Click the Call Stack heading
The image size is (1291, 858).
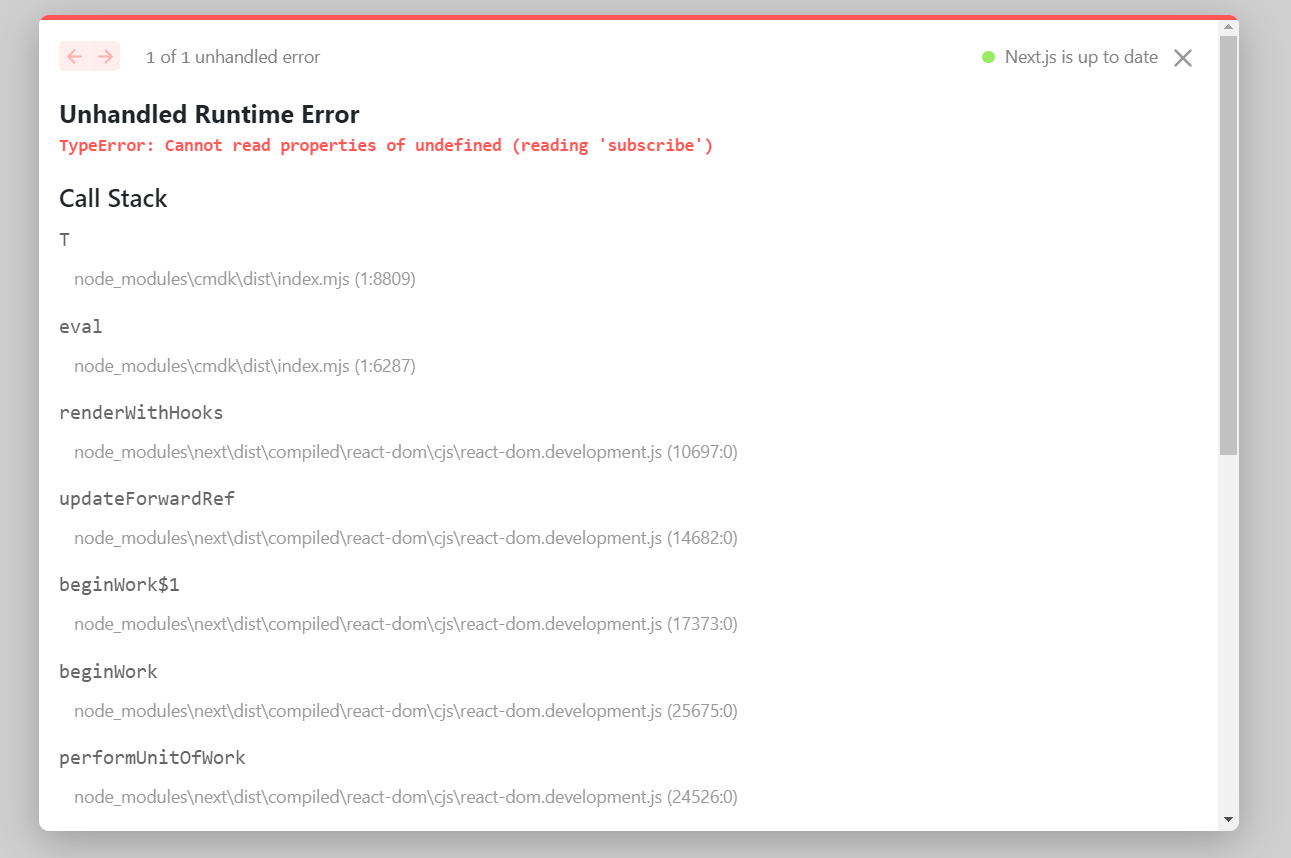[113, 198]
